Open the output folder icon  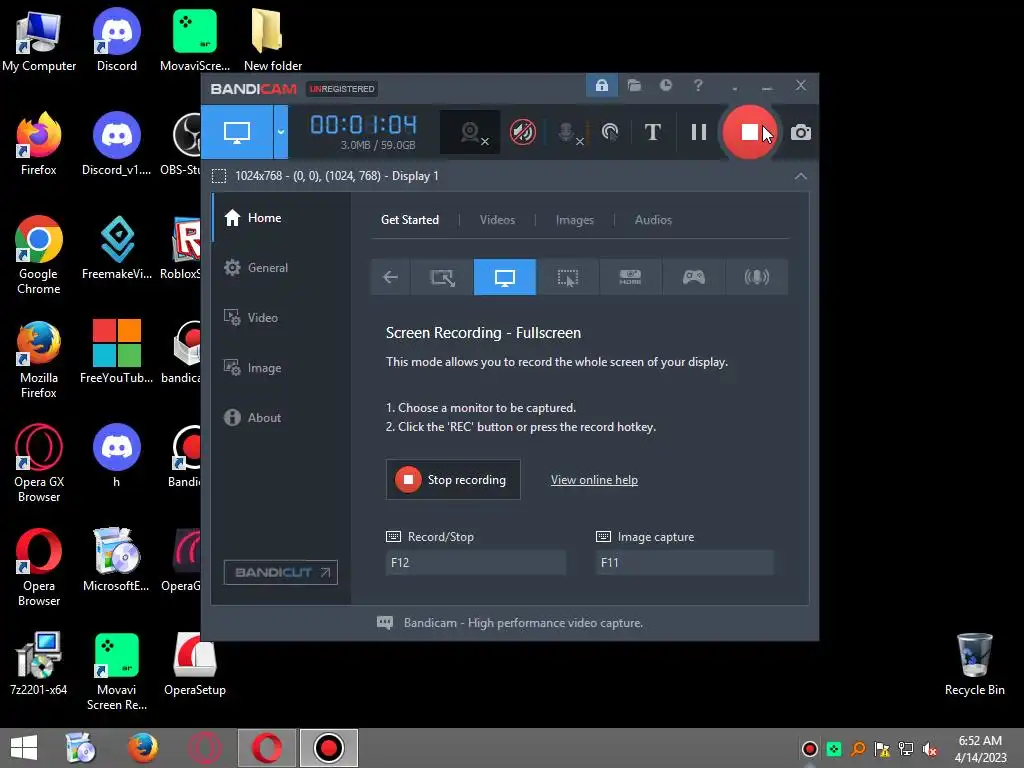[634, 86]
